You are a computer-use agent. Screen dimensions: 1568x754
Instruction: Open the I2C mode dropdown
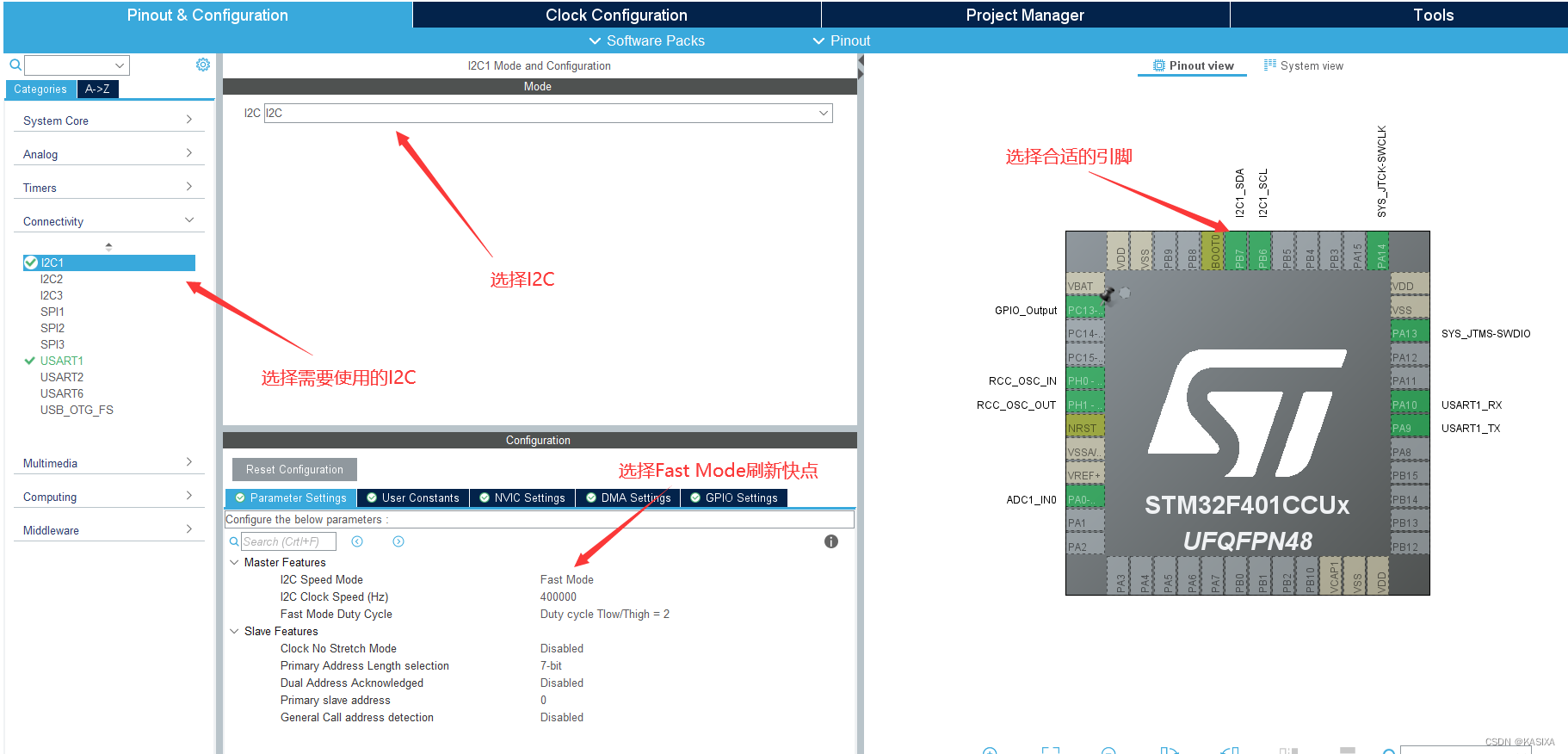coord(824,113)
